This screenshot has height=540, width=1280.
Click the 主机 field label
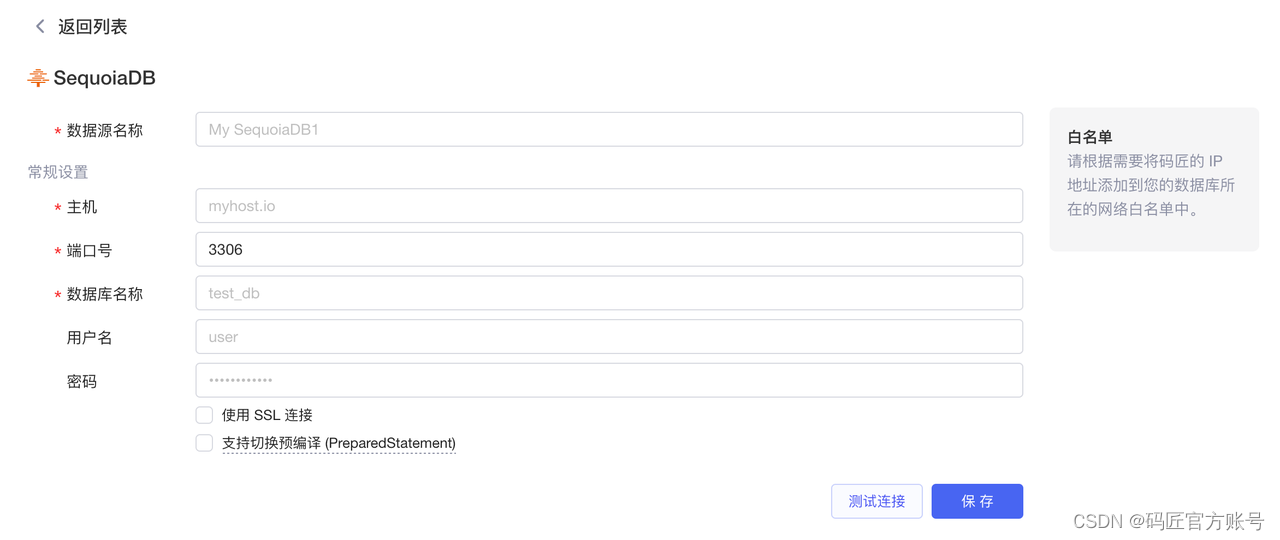pos(82,207)
